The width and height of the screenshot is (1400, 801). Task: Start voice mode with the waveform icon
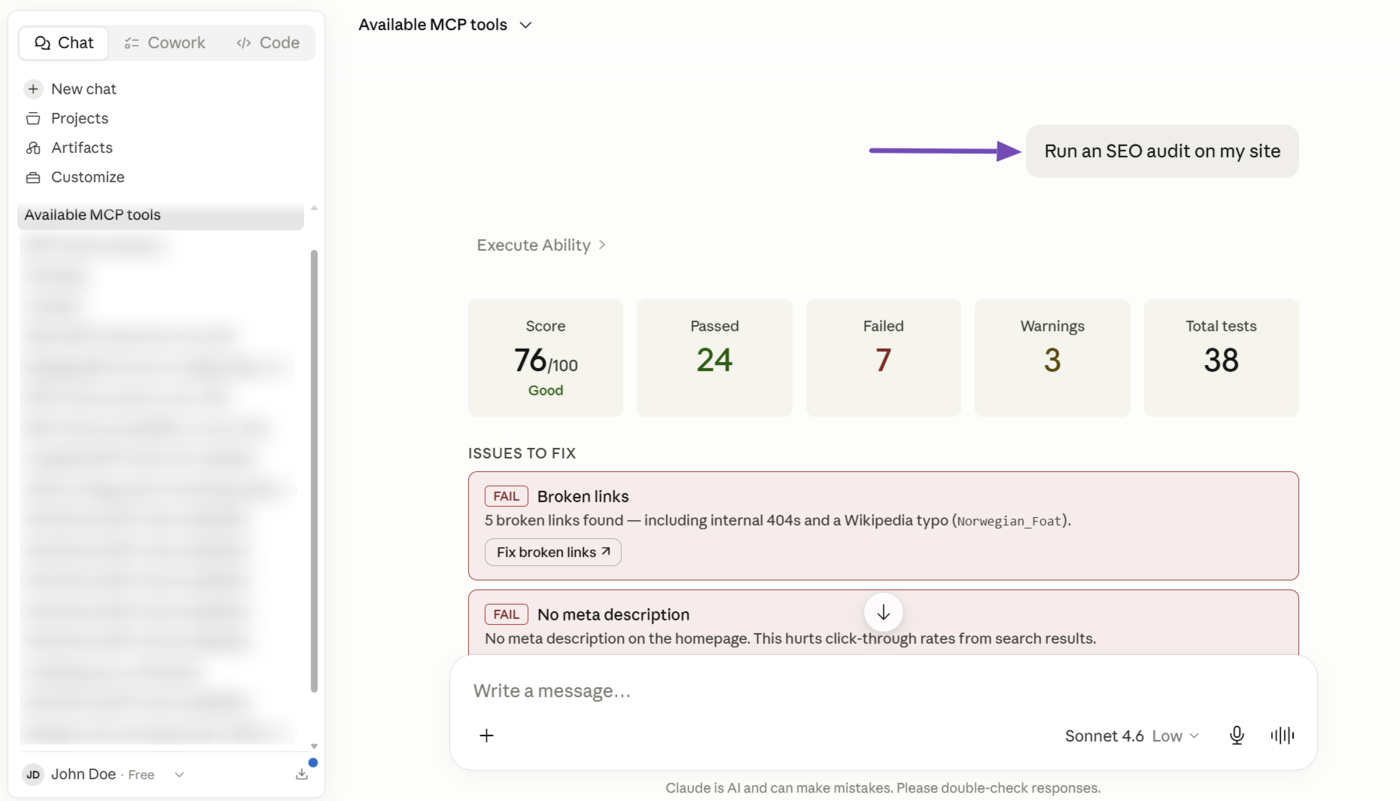point(1282,736)
